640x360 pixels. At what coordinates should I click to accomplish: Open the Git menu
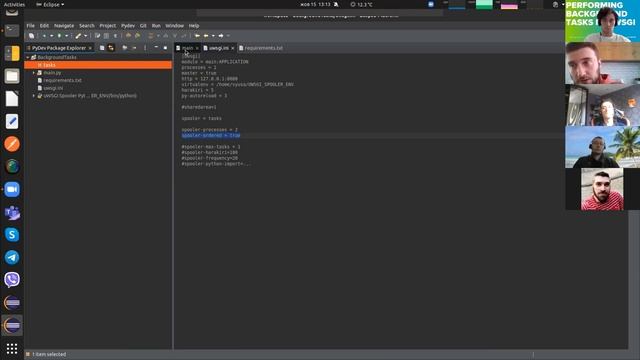[x=143, y=26]
